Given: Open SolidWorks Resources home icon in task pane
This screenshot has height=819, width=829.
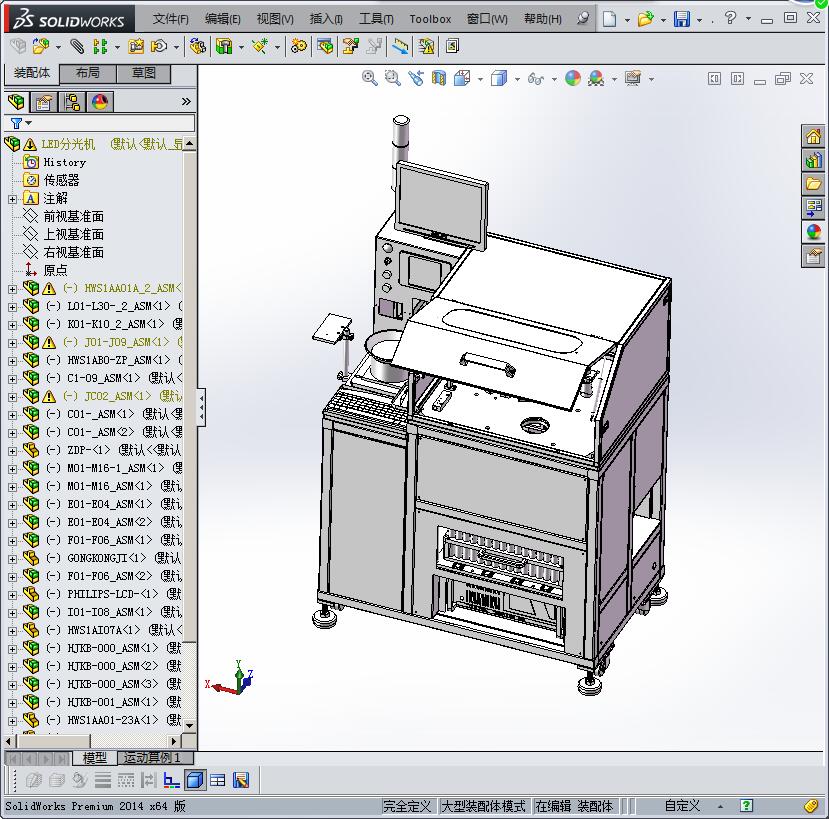Looking at the screenshot, I should [x=813, y=136].
